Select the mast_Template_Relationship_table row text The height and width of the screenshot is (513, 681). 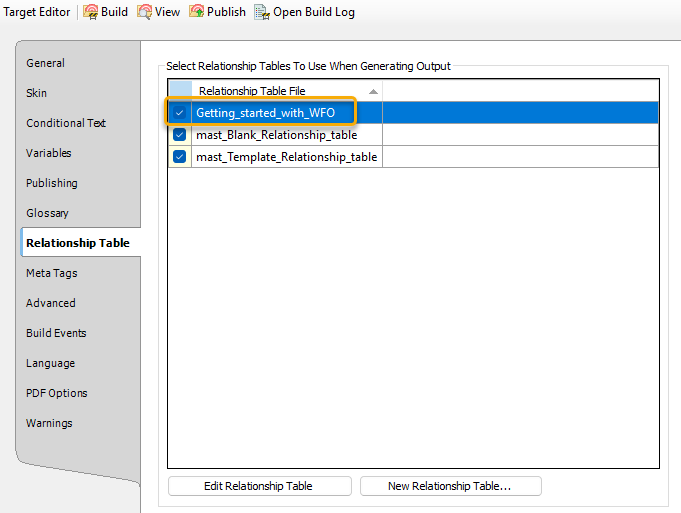point(287,156)
